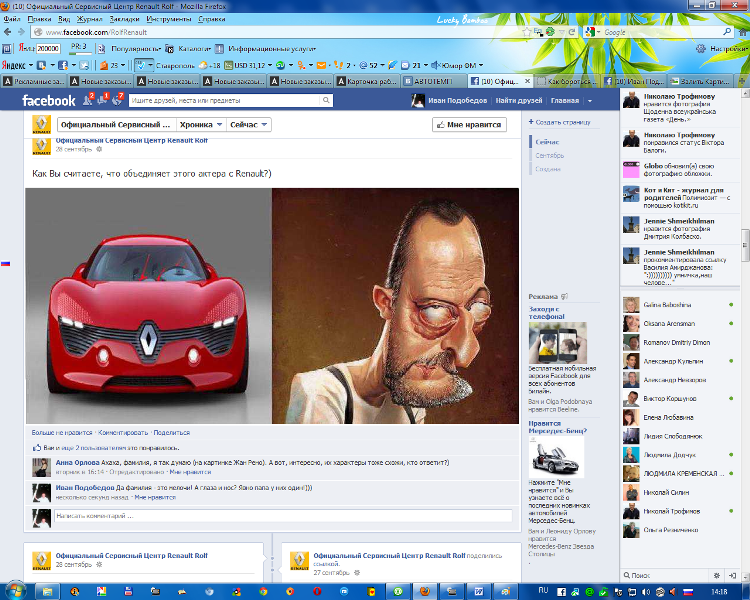This screenshot has width=750, height=600.
Task: Bookmark page with the star icon
Action: [527, 32]
